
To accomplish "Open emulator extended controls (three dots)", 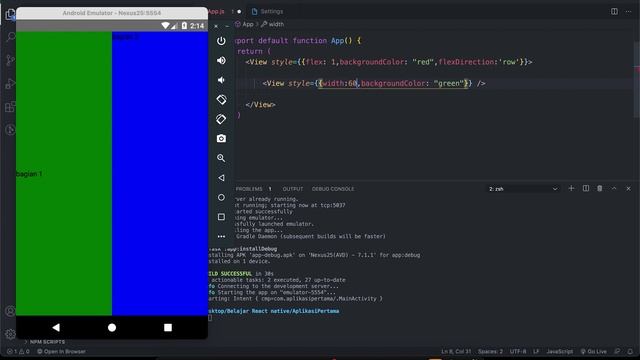I will (x=221, y=236).
